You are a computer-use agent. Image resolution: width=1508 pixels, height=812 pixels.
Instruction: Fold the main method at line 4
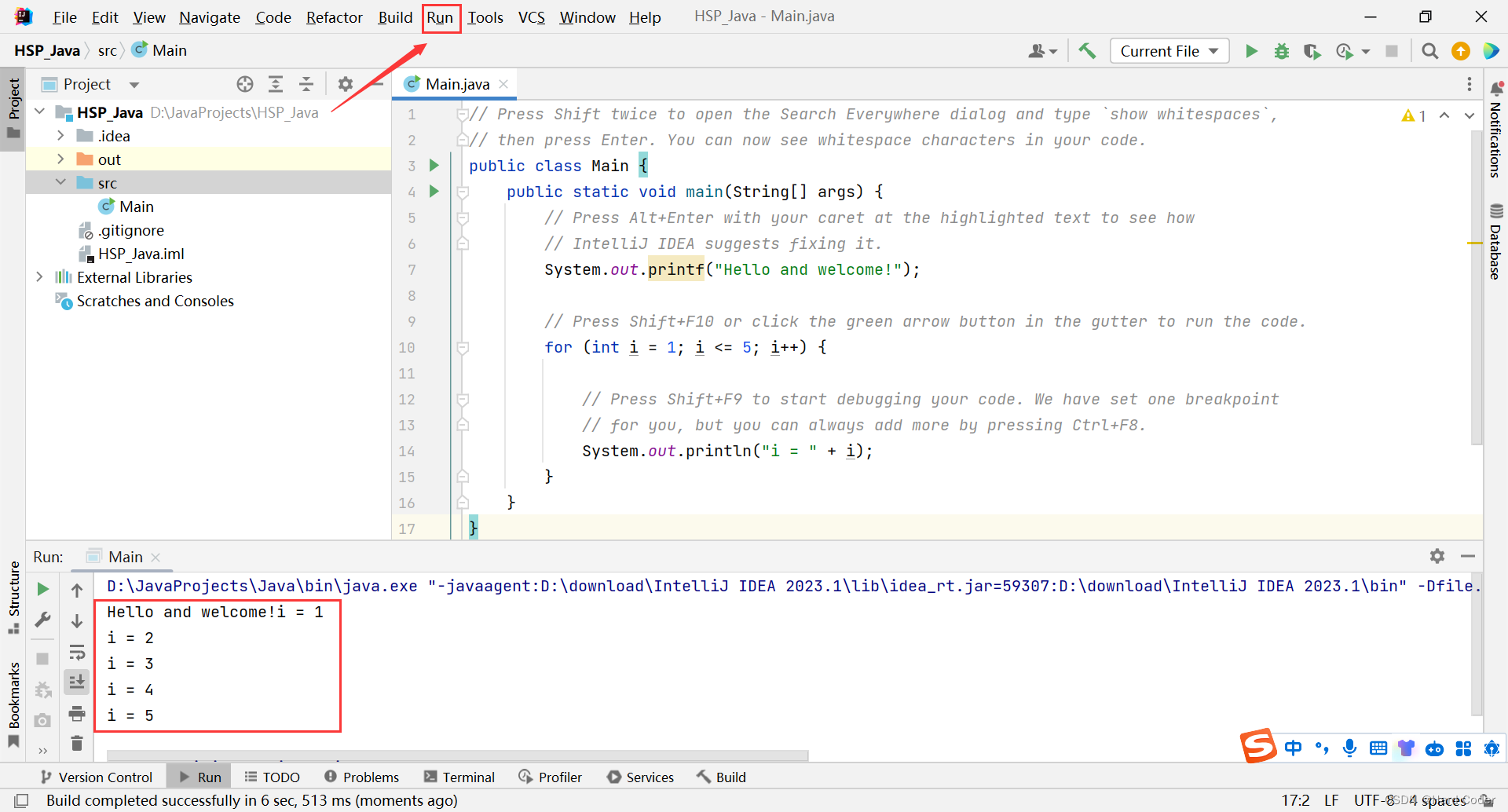coord(463,192)
